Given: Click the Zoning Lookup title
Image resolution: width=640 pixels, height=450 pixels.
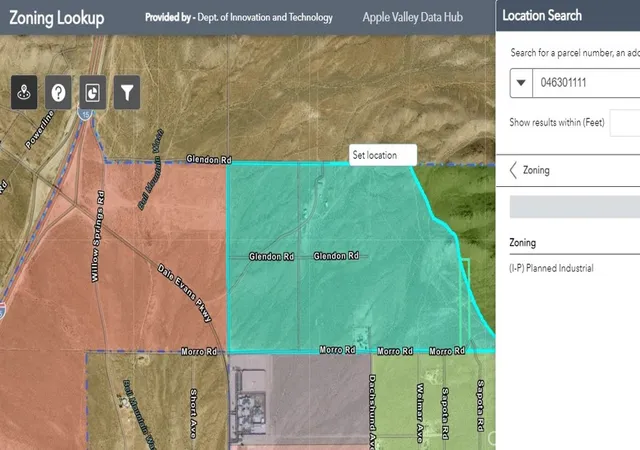Looking at the screenshot, I should click(x=57, y=18).
